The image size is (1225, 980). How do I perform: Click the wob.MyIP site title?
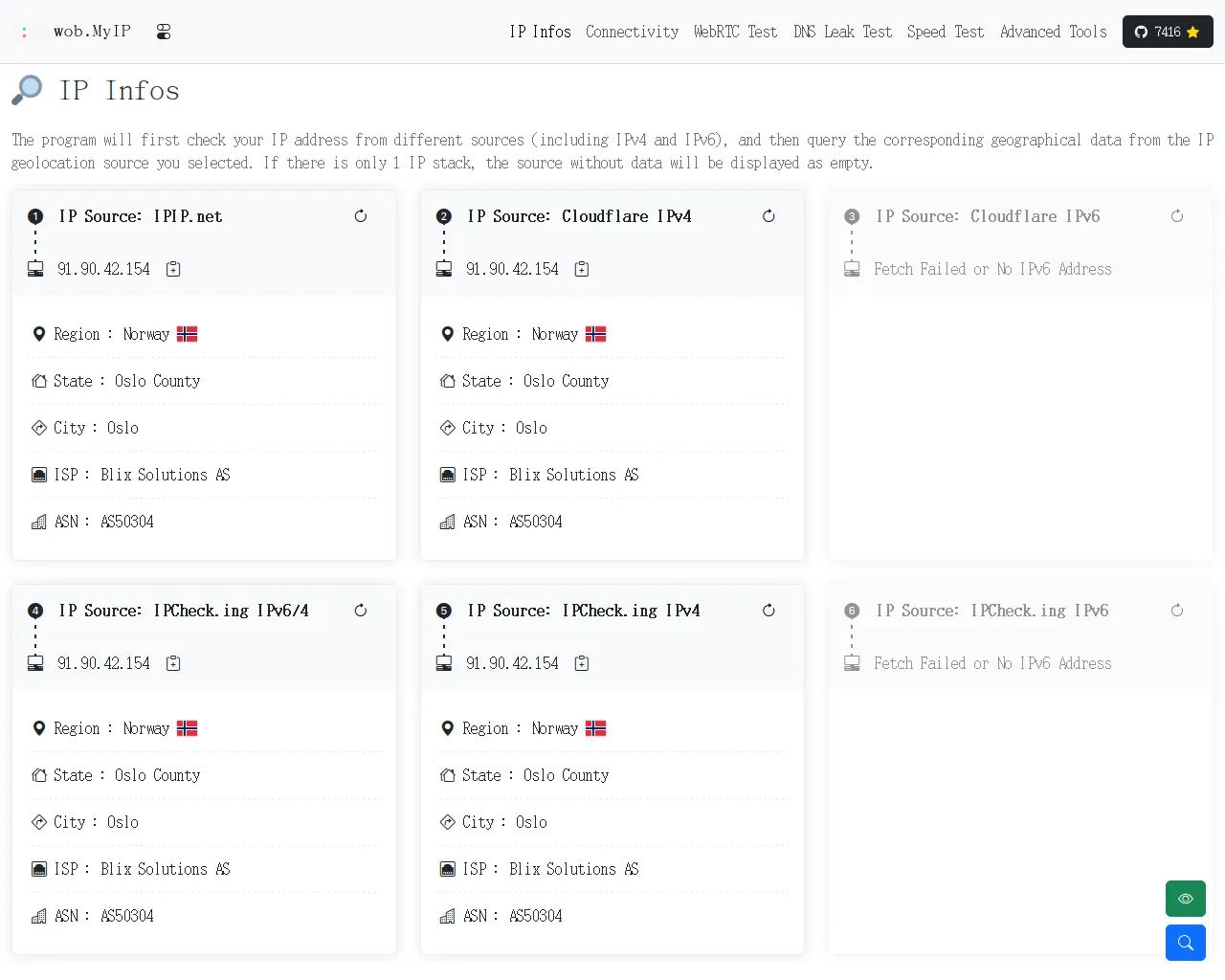point(92,32)
